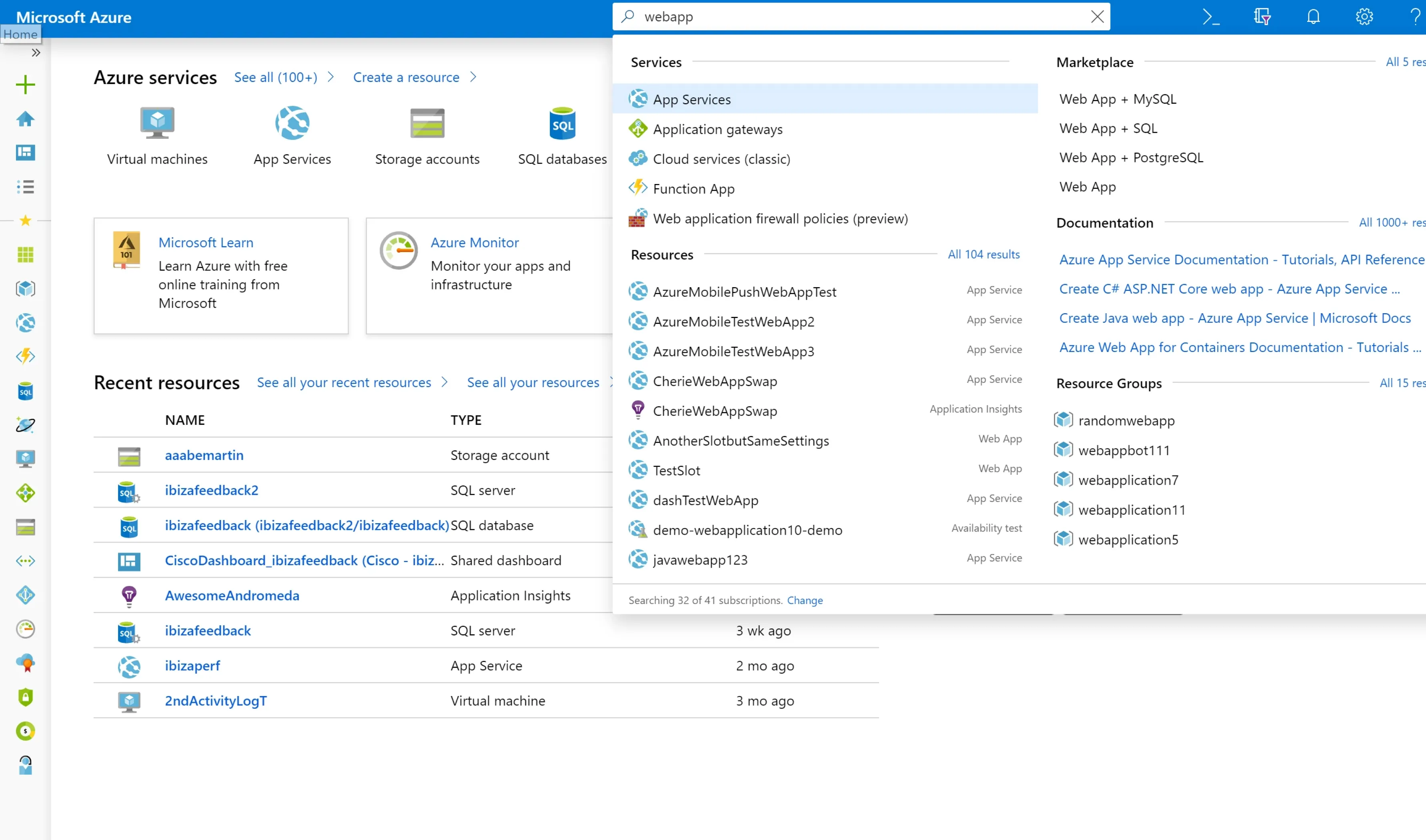Click Change subscriptions link
This screenshot has height=840, width=1426.
[x=804, y=600]
